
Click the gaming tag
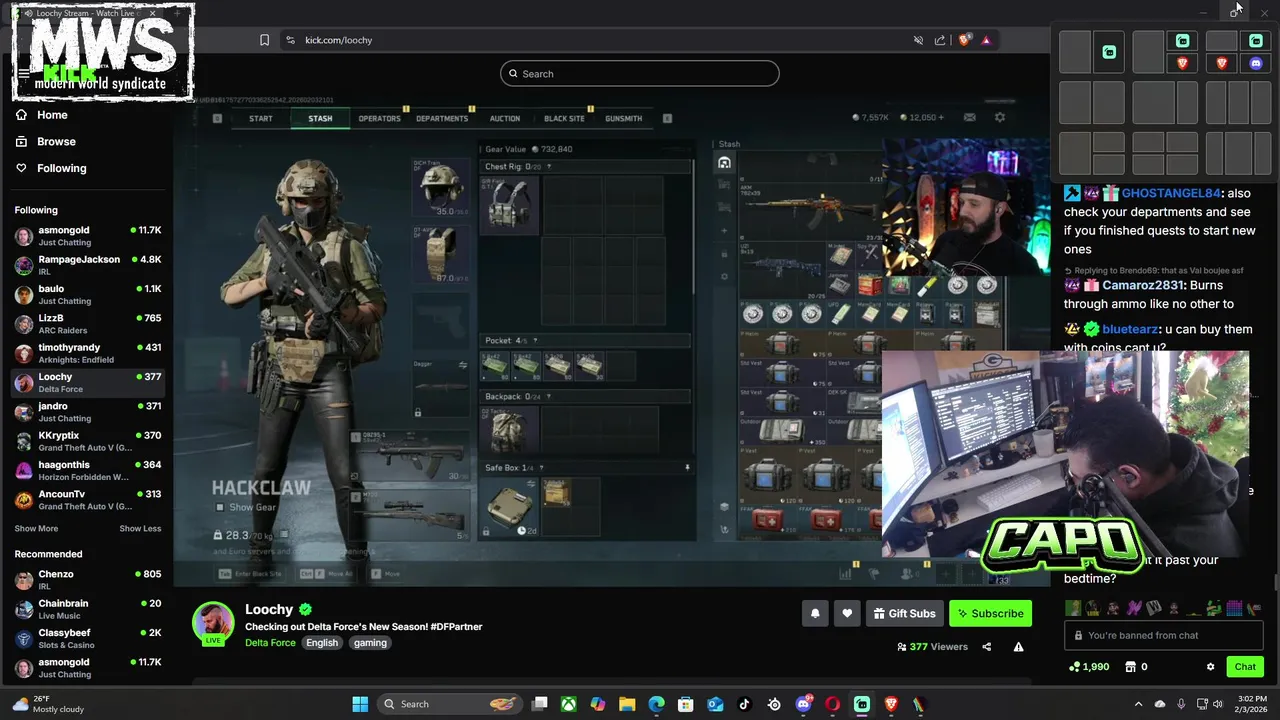click(370, 643)
